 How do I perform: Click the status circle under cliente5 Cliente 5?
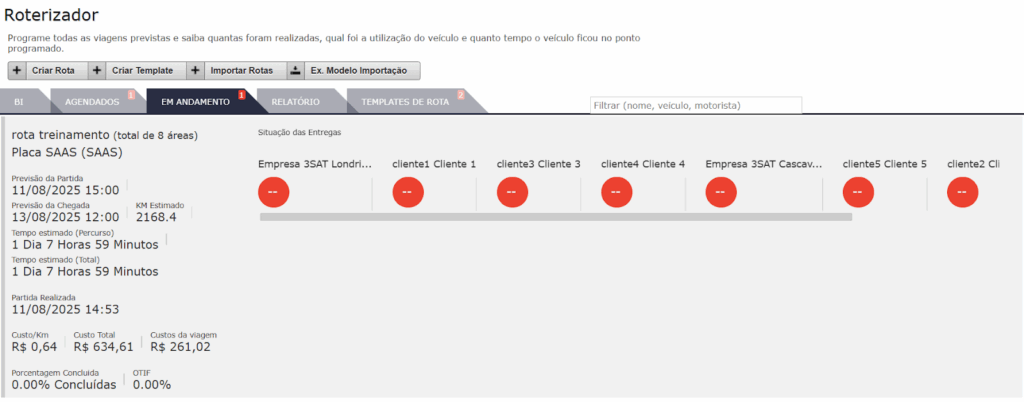pos(858,192)
